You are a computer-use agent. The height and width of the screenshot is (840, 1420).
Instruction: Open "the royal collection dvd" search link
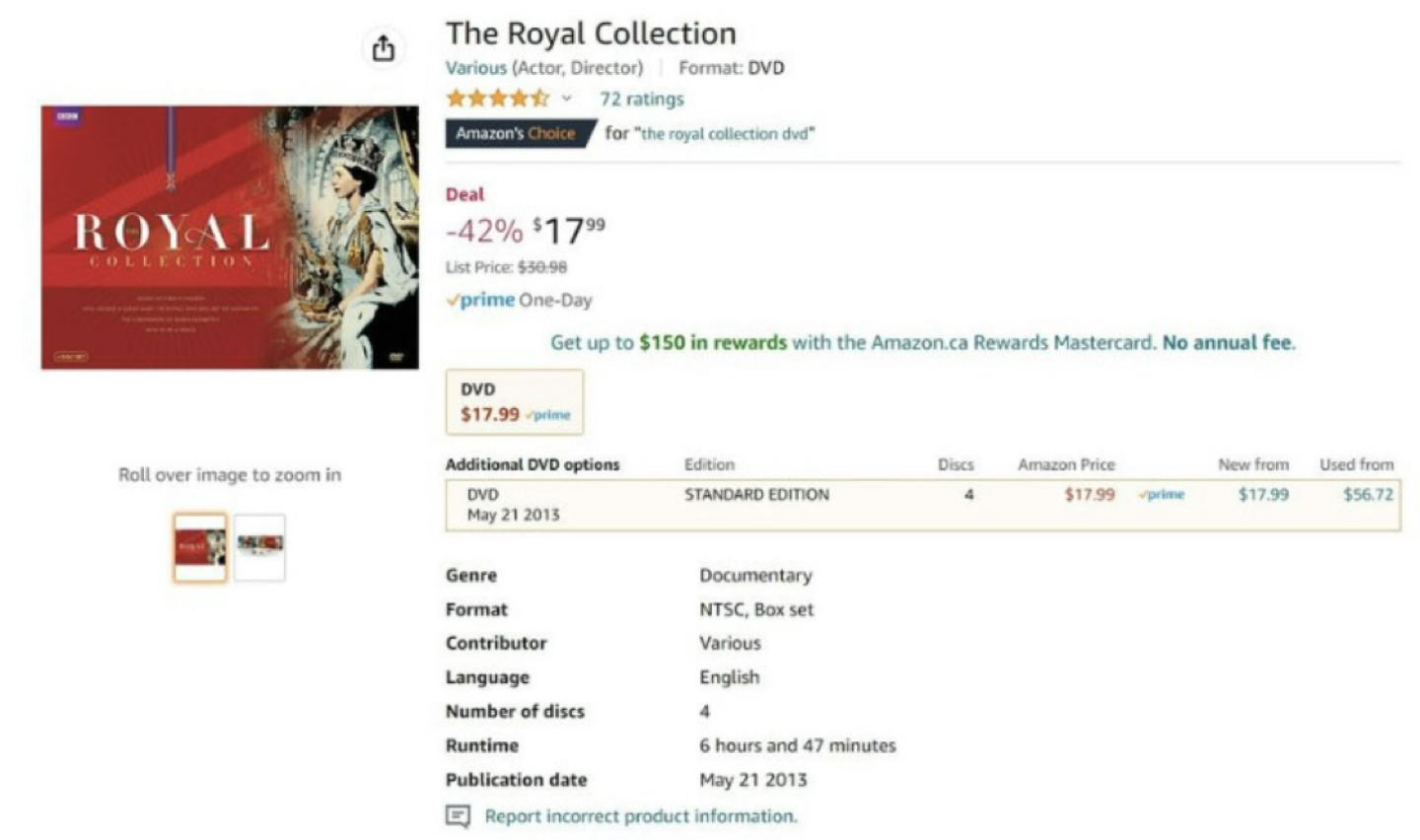pos(728,134)
